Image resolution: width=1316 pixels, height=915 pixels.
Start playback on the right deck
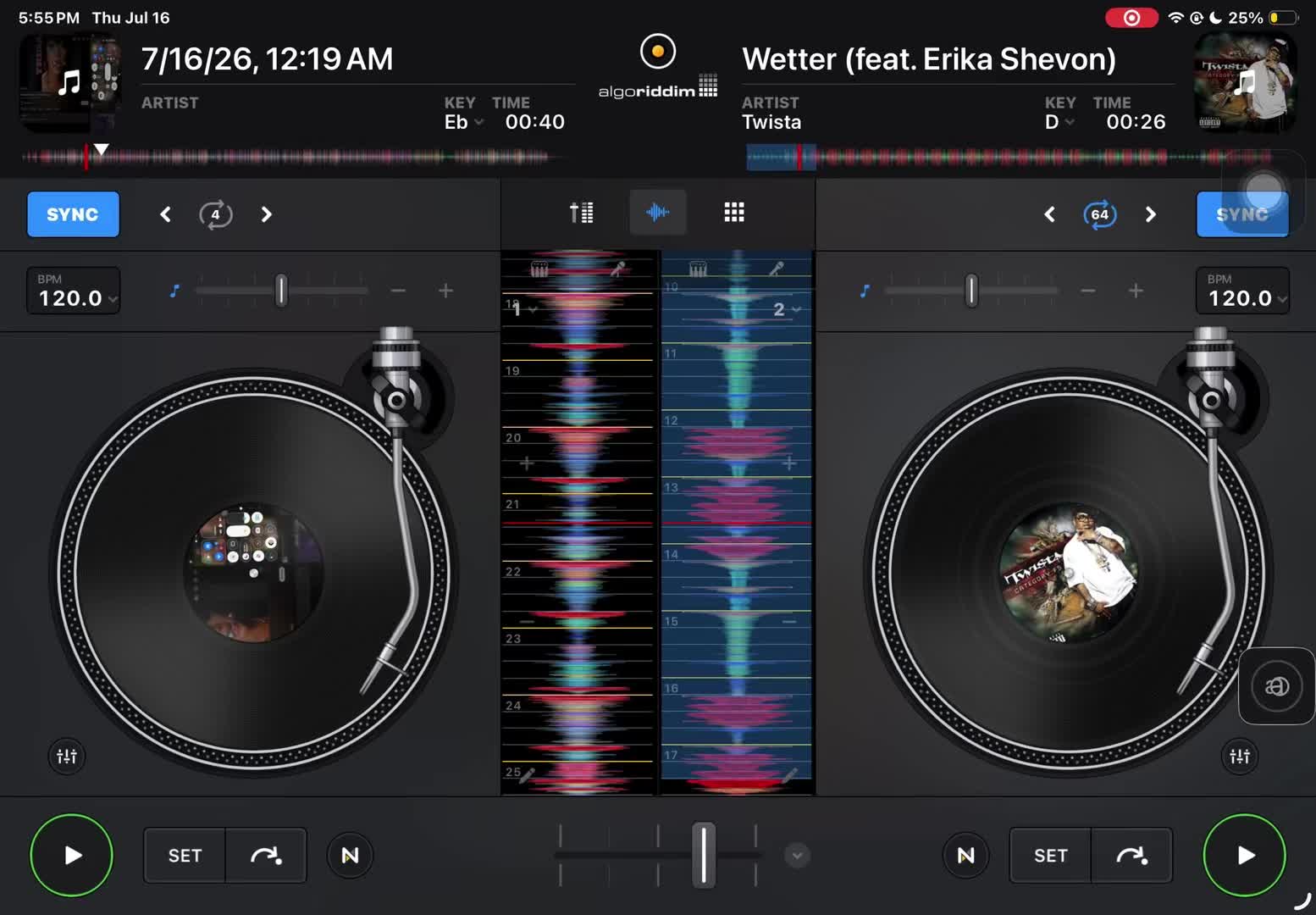coord(1244,855)
